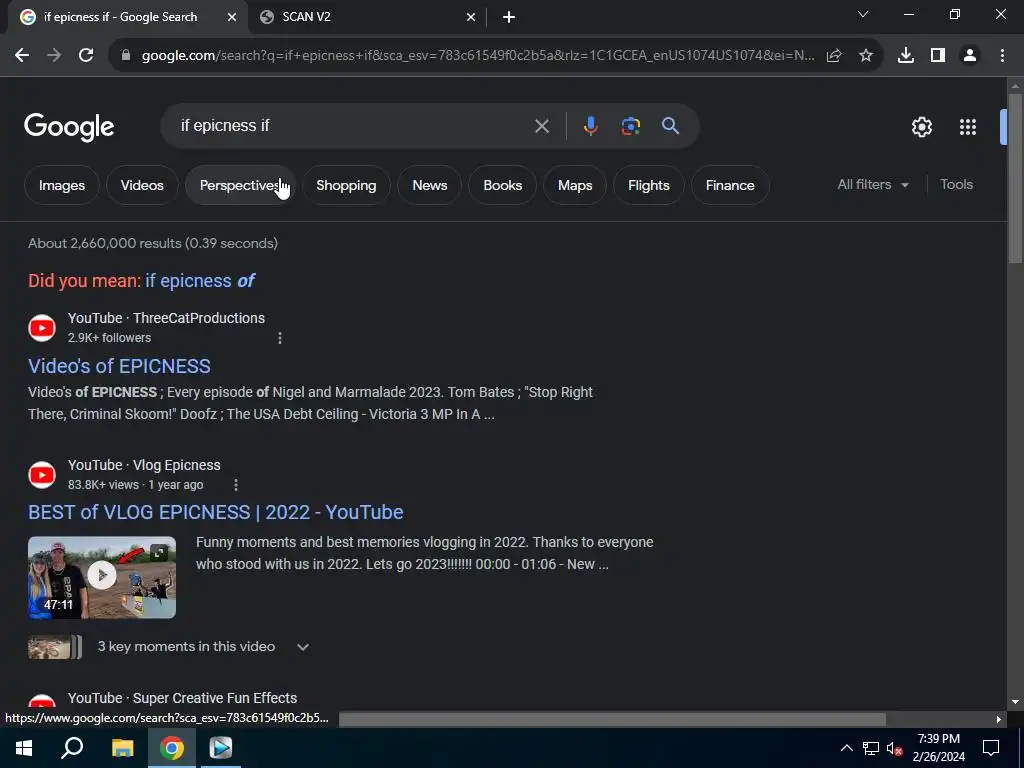Switch to the SCAN V2 tab
The image size is (1024, 768).
(x=368, y=18)
